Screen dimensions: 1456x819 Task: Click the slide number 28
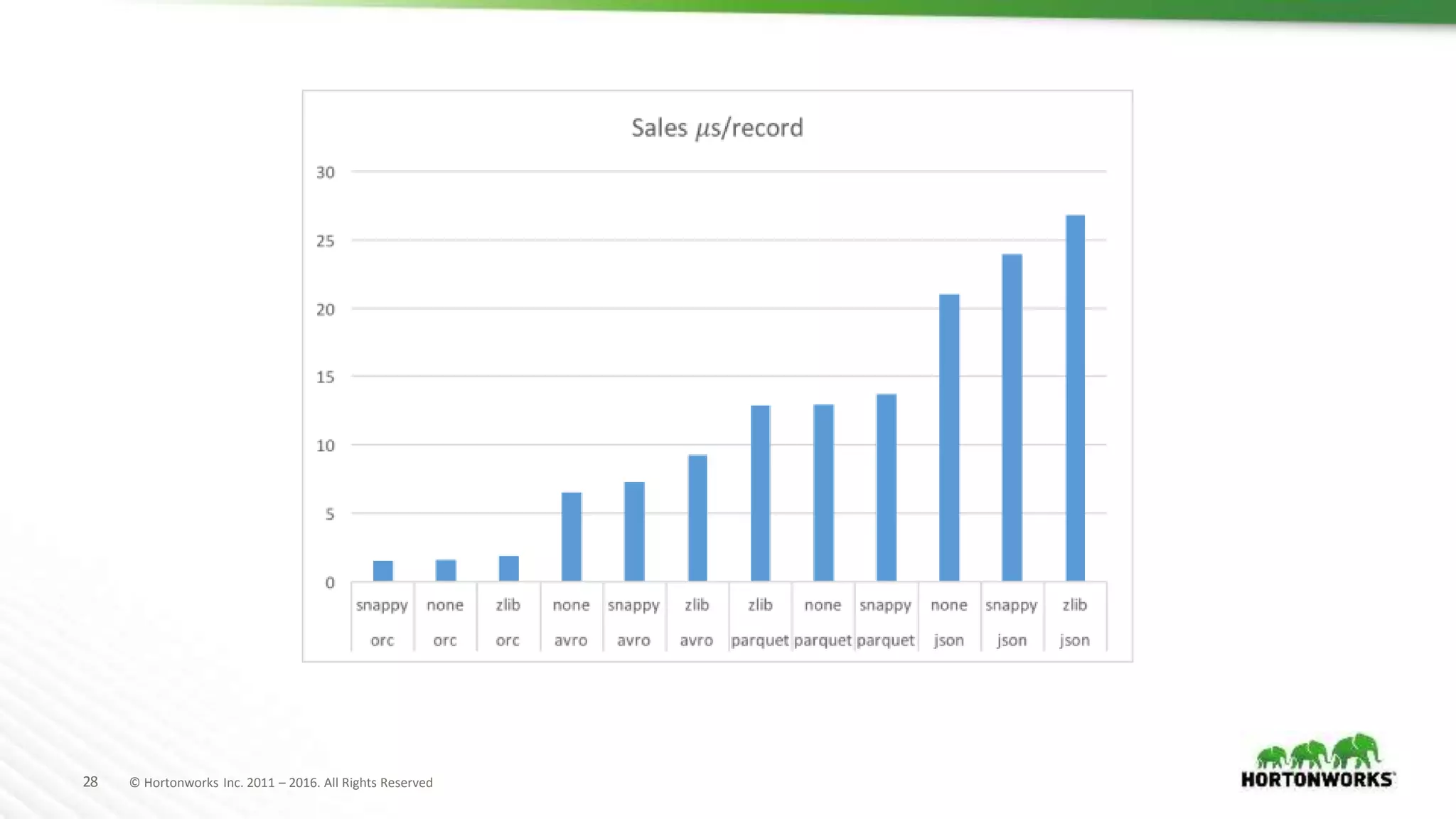(x=90, y=782)
